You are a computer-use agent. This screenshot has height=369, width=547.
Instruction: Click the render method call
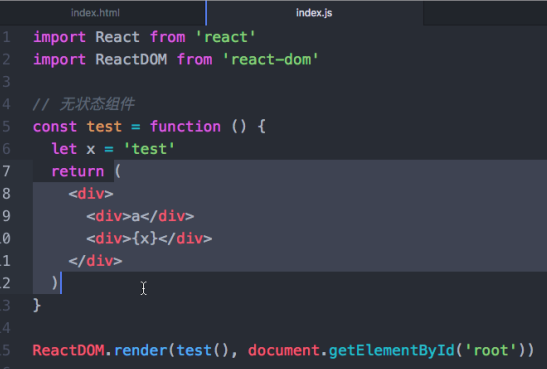click(x=141, y=350)
